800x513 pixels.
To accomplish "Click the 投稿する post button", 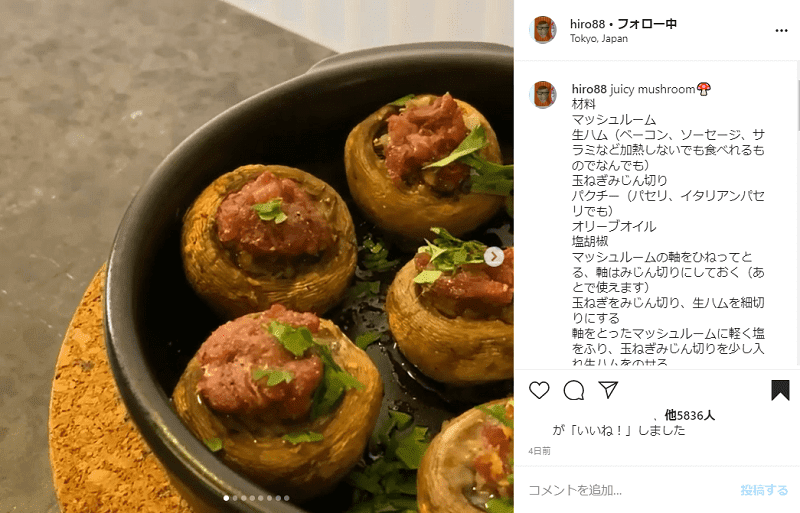I will [764, 490].
